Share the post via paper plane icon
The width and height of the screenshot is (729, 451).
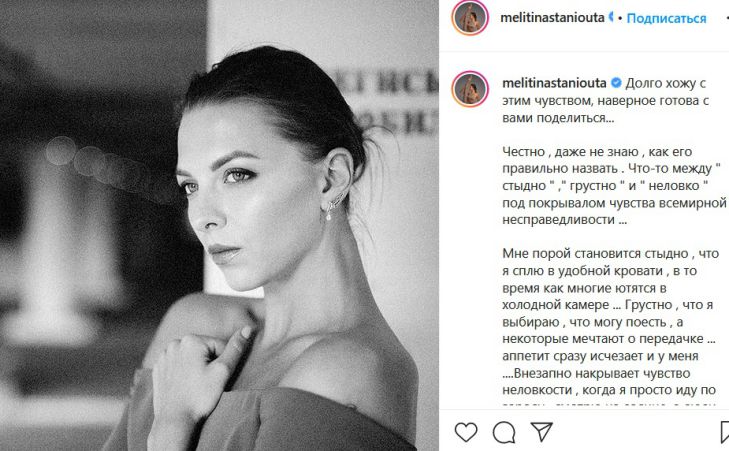pyautogui.click(x=542, y=431)
